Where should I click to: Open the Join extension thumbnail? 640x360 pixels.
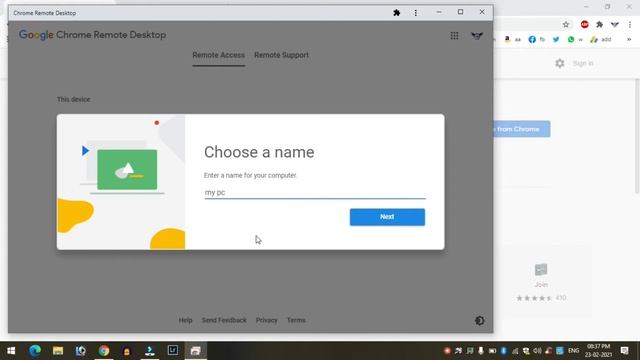point(541,270)
